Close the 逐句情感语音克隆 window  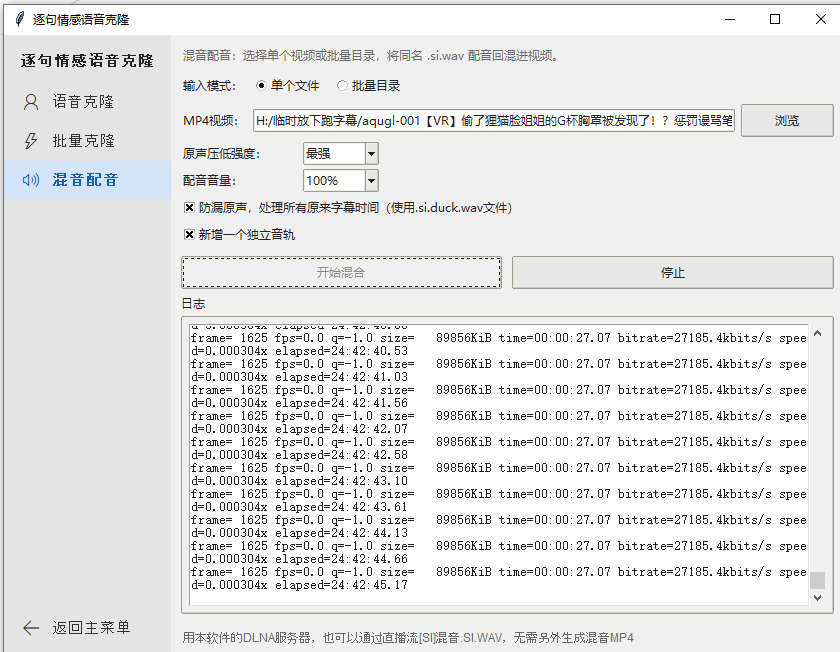[820, 19]
